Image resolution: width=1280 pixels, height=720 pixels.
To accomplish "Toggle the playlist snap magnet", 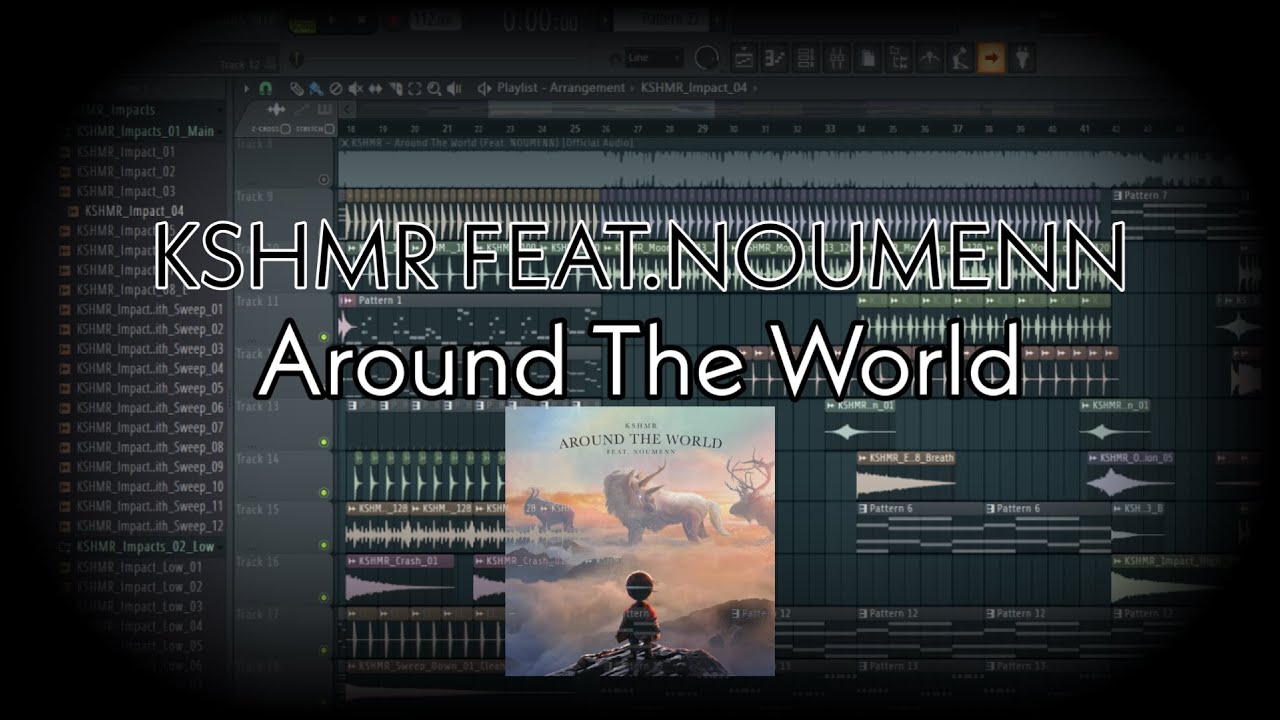I will [x=266, y=88].
